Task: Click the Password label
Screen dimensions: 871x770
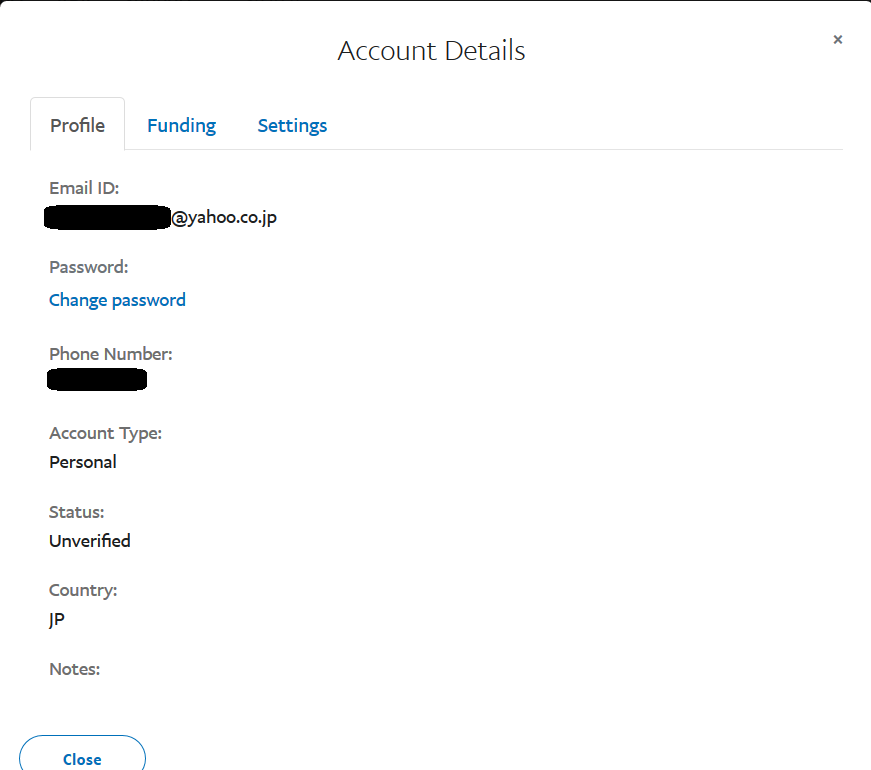Action: click(x=89, y=267)
